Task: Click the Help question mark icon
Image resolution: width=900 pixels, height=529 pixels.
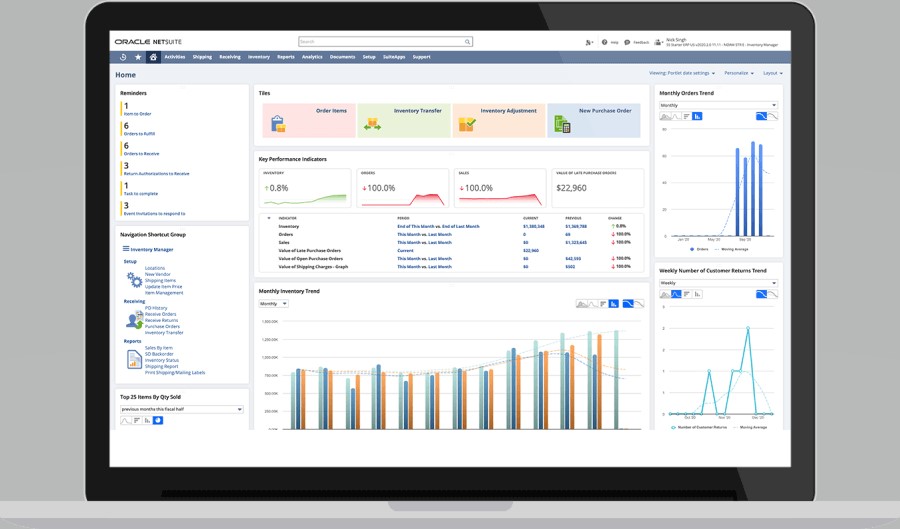Action: (604, 42)
